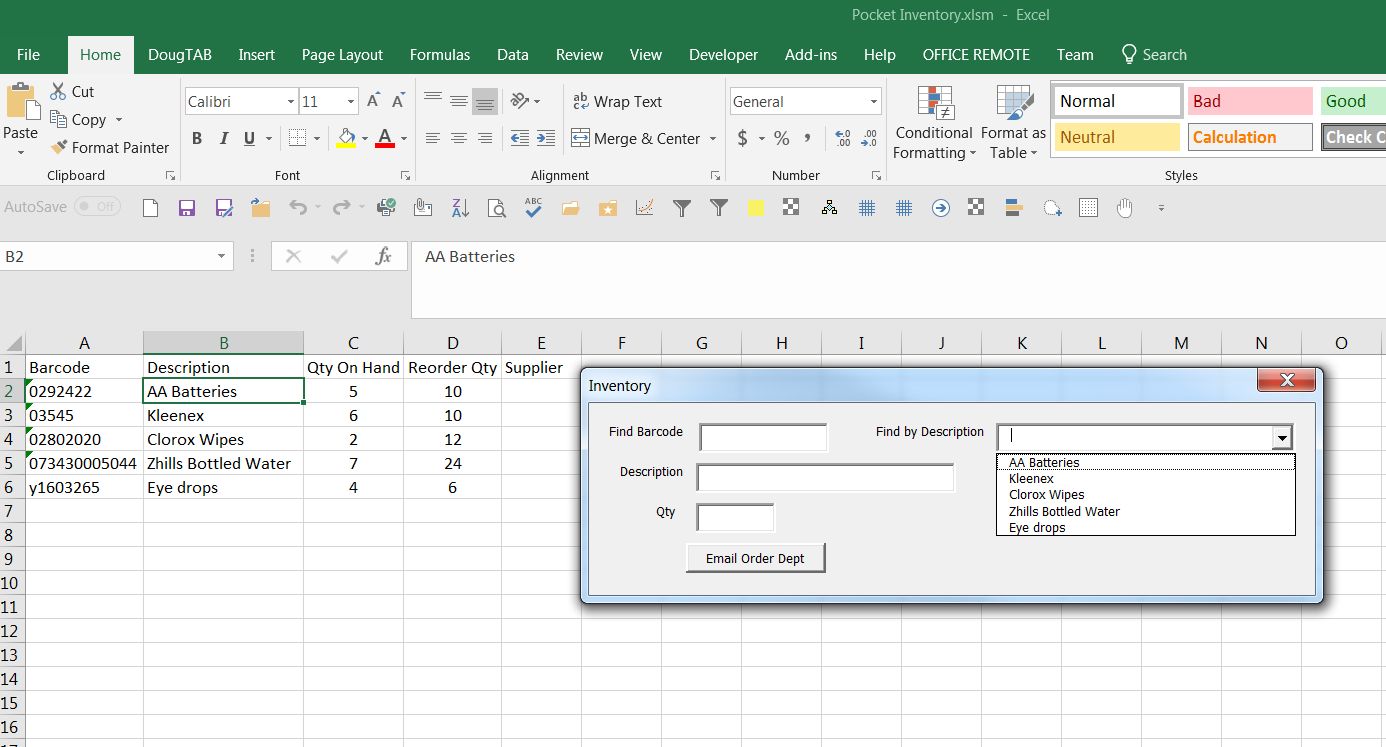Image resolution: width=1386 pixels, height=747 pixels.
Task: Choose Clorox Wipes from the dropdown list
Action: coord(1046,495)
